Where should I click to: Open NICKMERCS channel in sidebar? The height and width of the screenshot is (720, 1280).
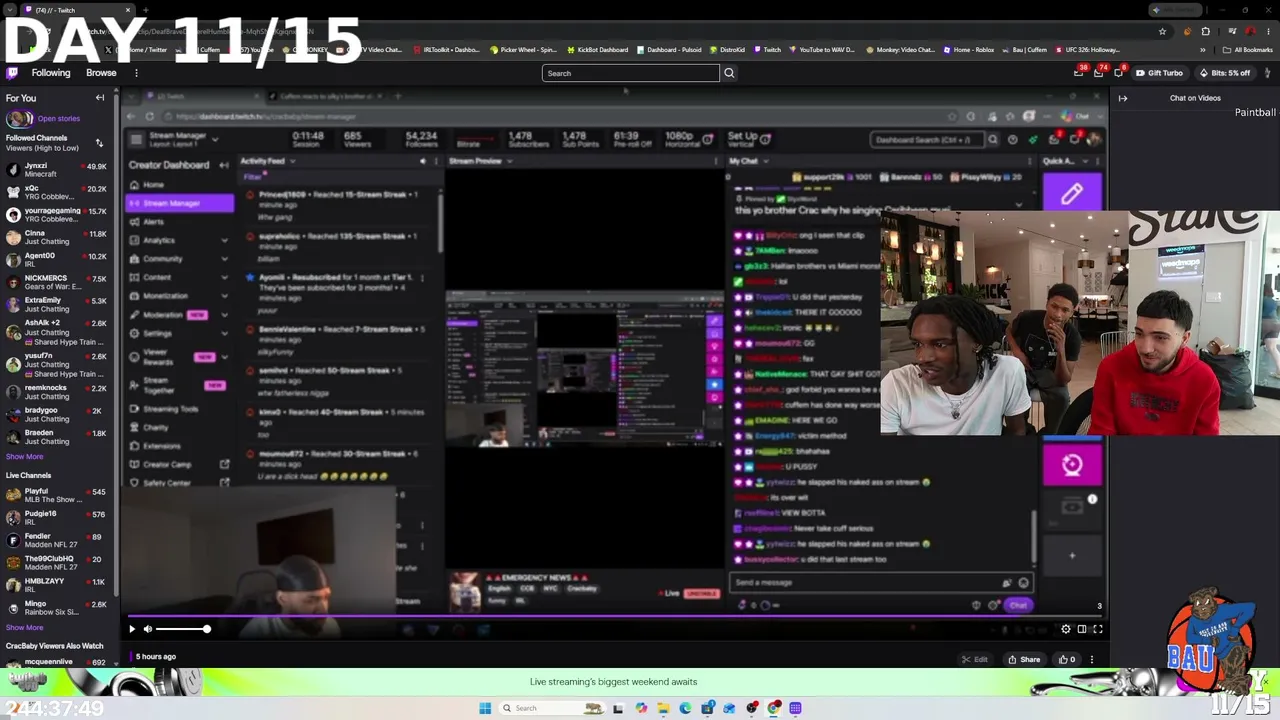click(56, 282)
